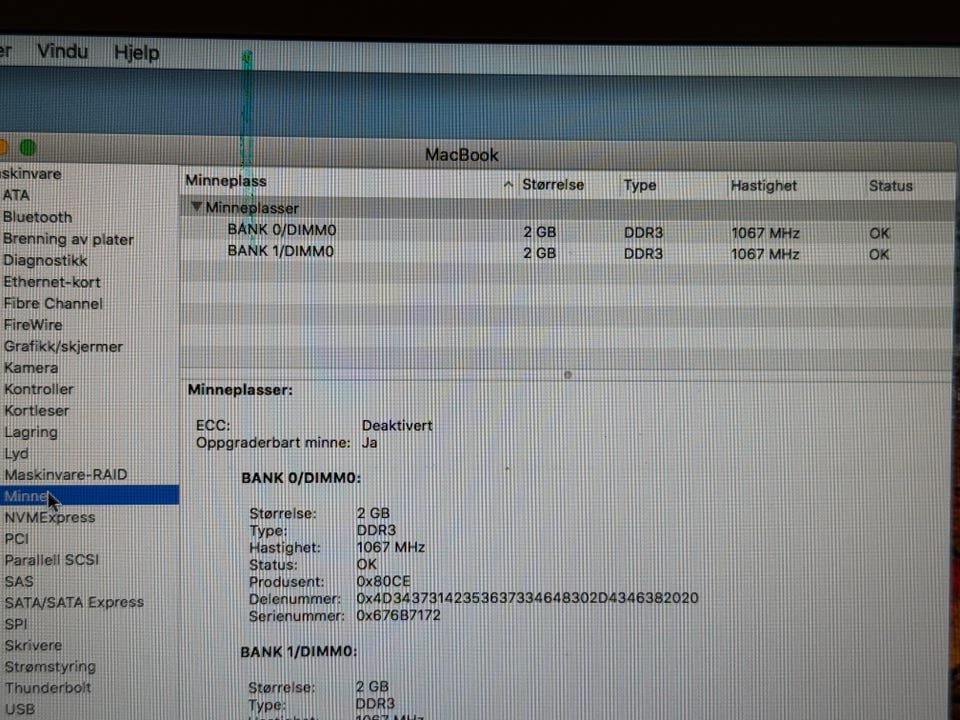Select BANK 1/DIMM0 row
The image size is (960, 720).
click(x=567, y=252)
